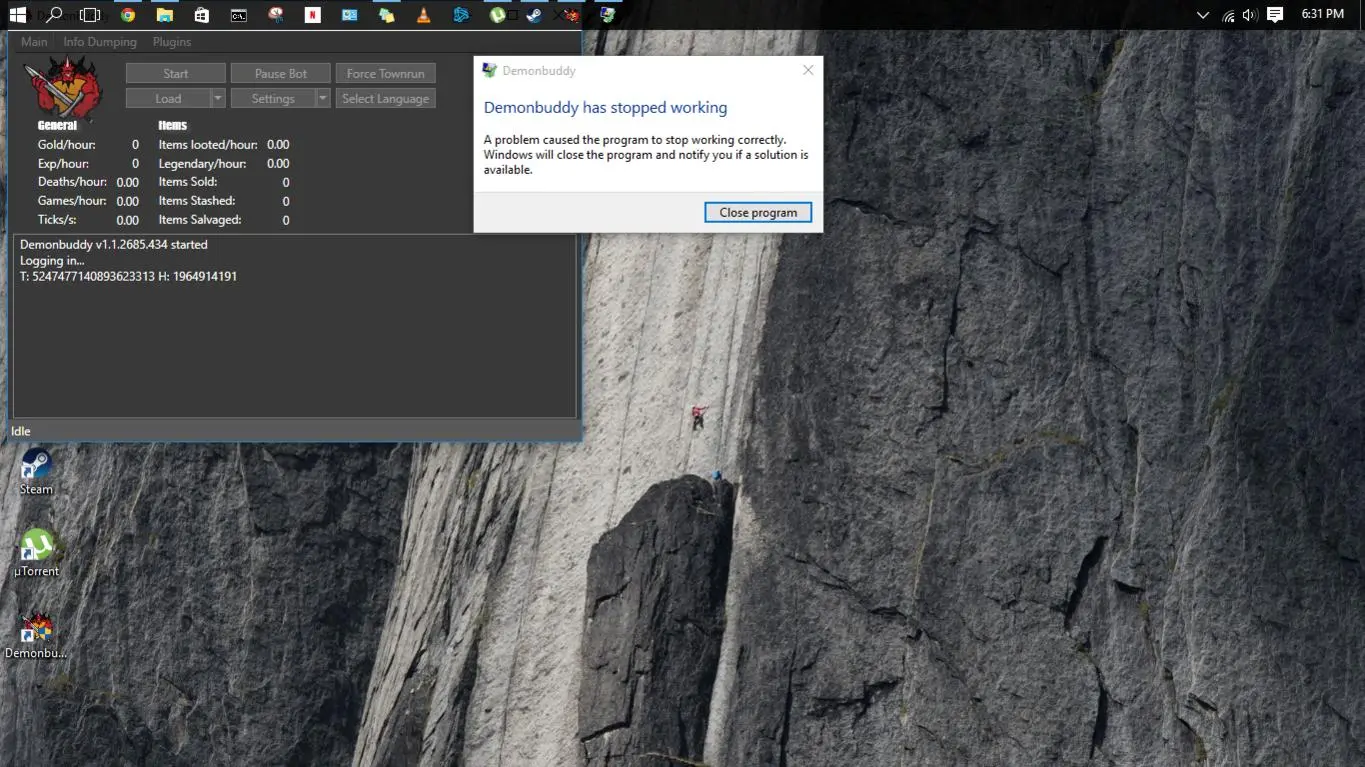Click the 6:31 PM taskbar clock
Screen dimensions: 1365x767
click(x=1323, y=15)
